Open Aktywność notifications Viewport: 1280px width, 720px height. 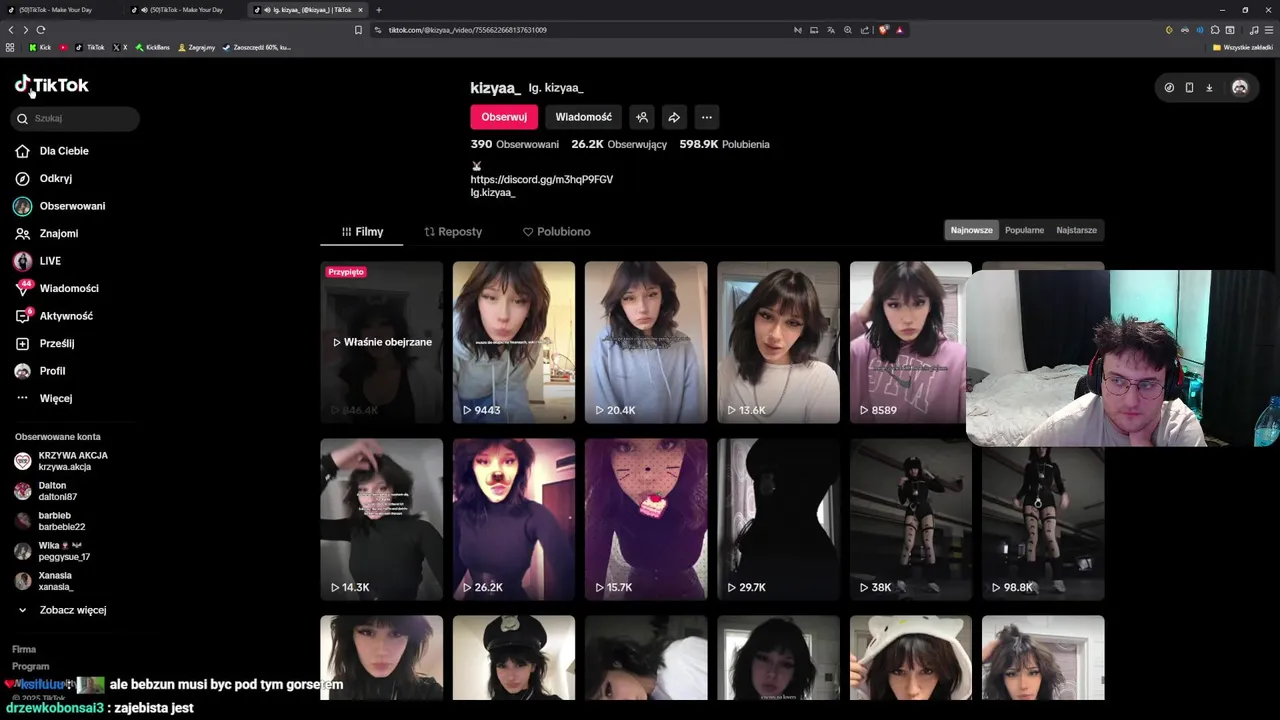[66, 316]
